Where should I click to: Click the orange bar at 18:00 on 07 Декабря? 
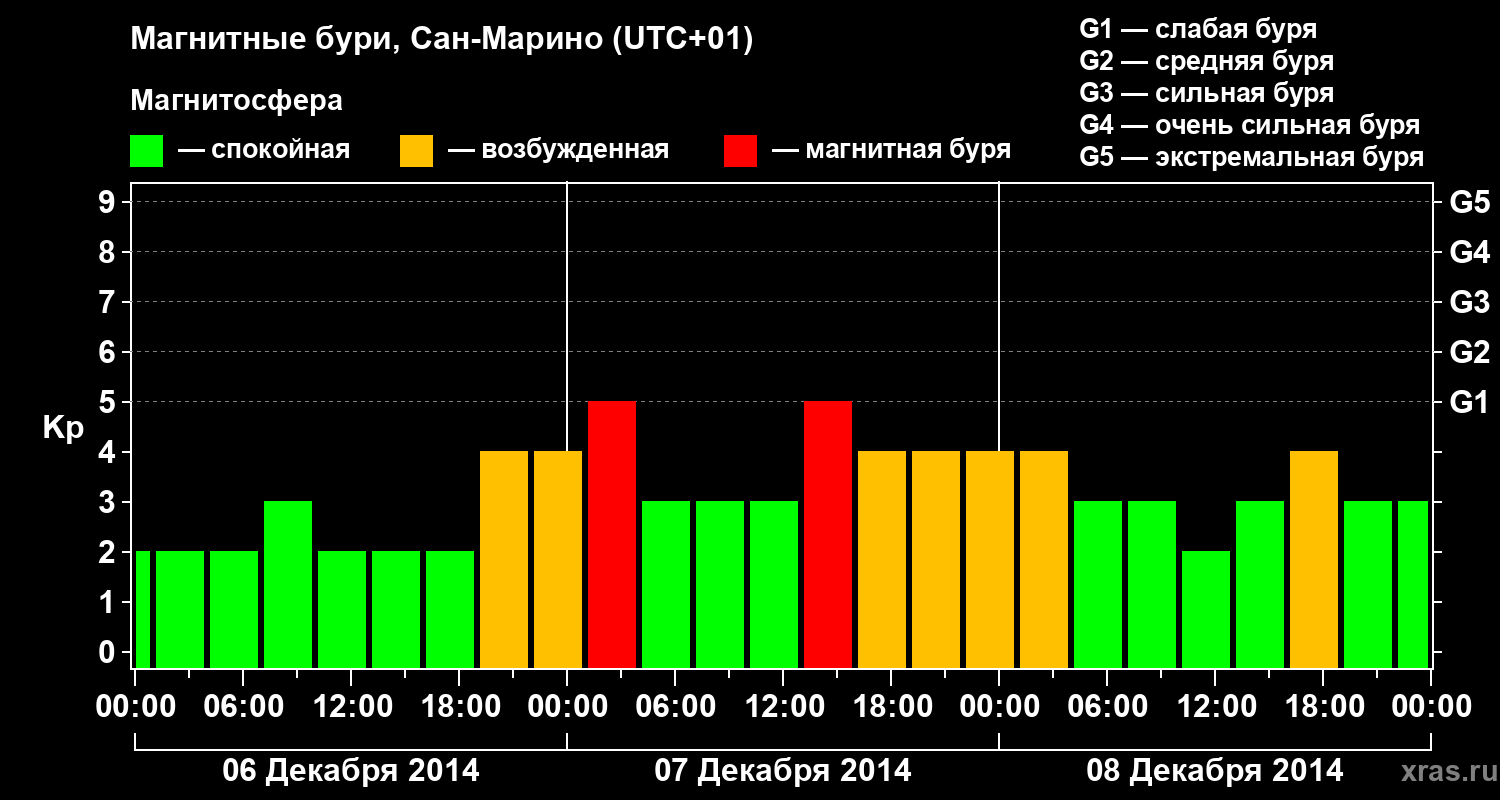pos(882,559)
